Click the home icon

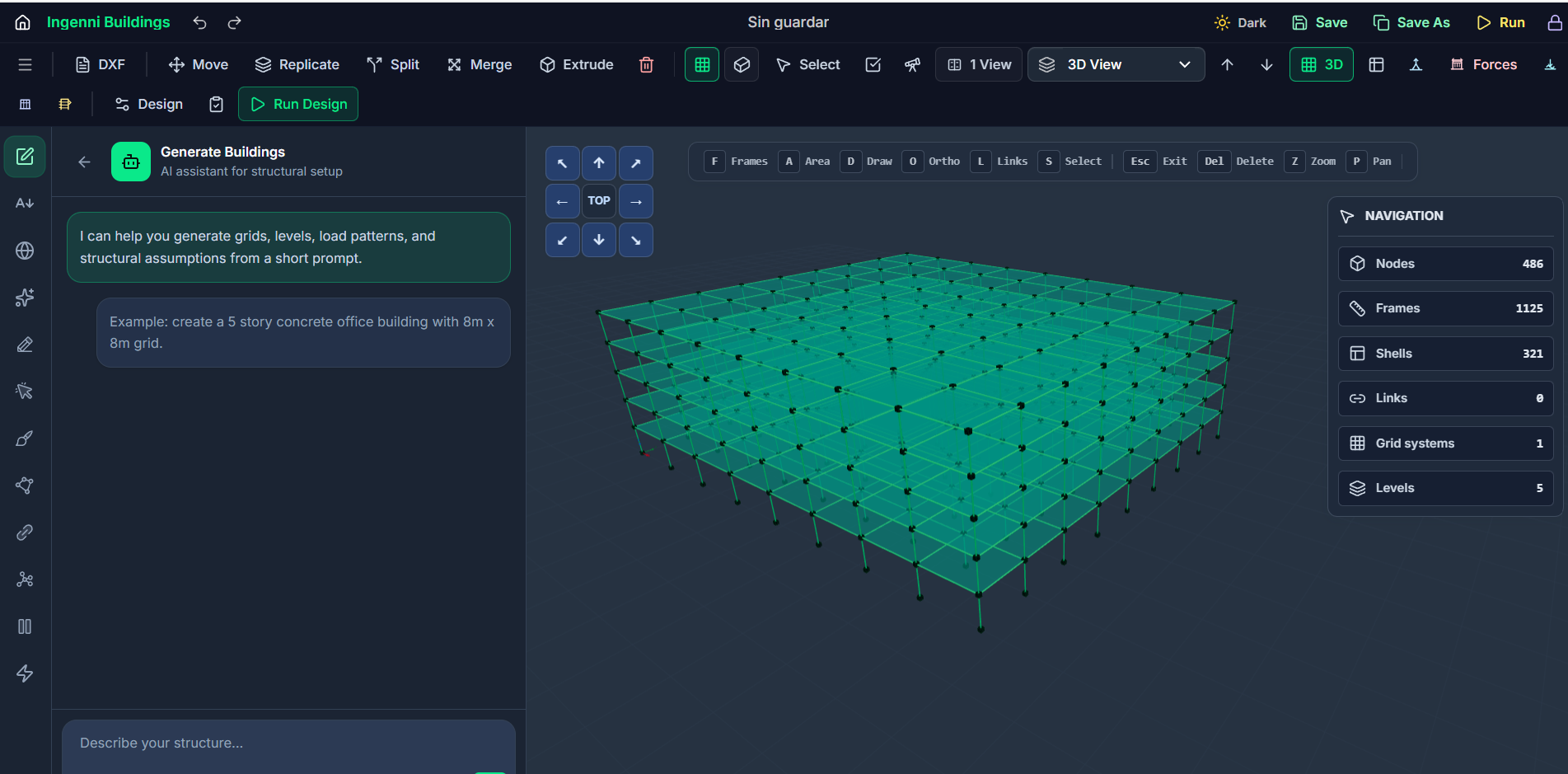tap(23, 22)
